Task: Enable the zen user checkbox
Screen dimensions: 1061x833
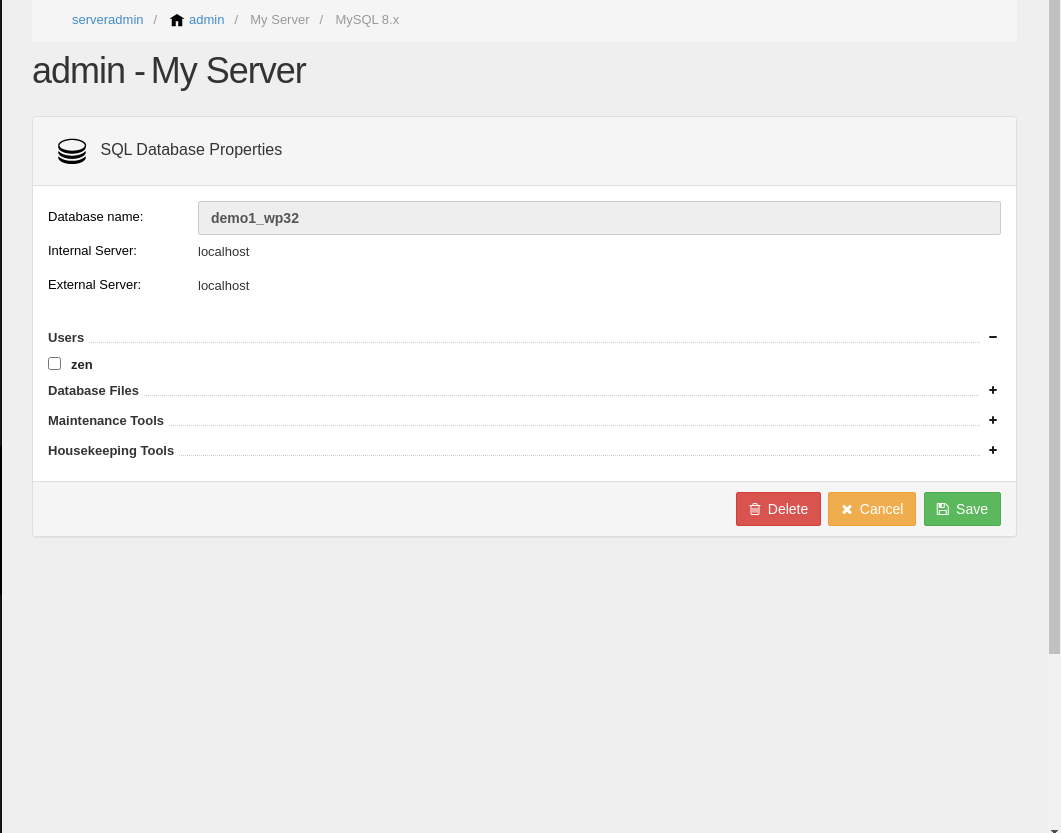Action: coord(55,364)
